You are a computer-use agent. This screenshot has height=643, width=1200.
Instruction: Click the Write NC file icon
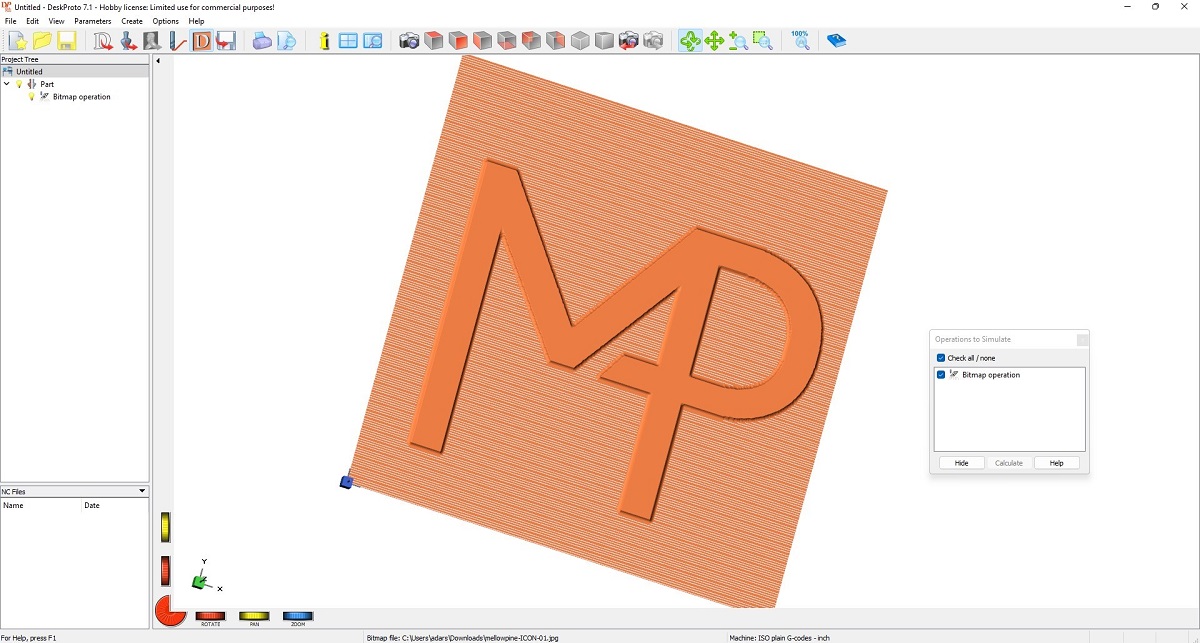(226, 41)
